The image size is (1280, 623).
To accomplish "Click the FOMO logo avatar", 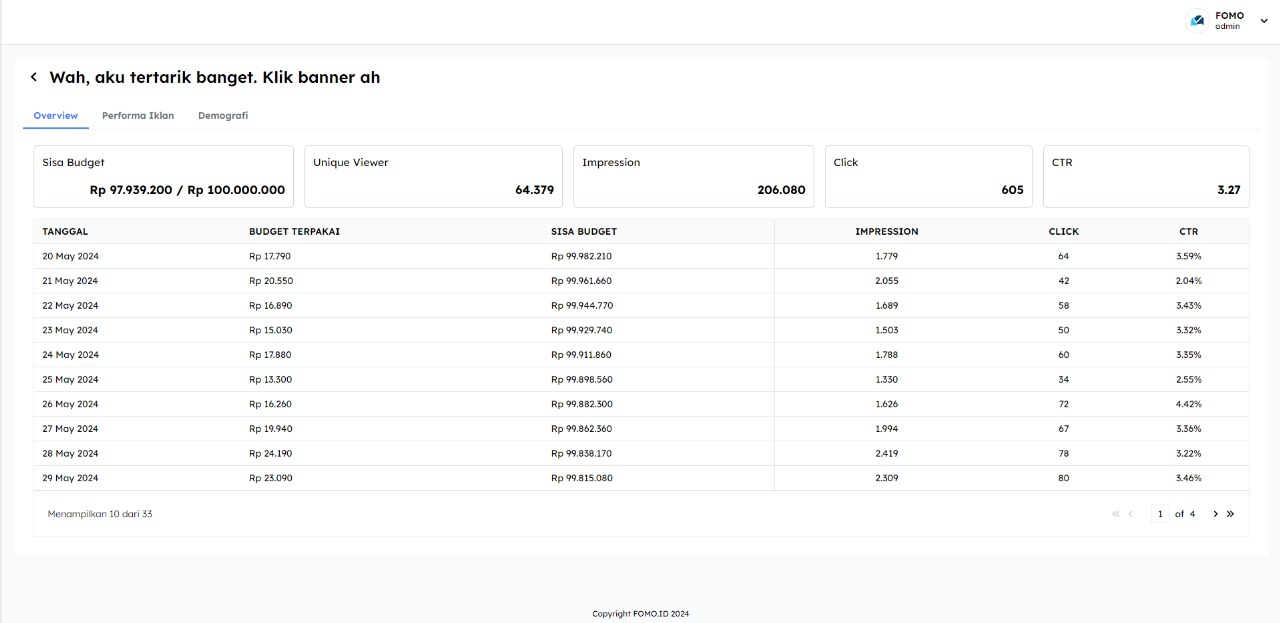I will [x=1197, y=21].
